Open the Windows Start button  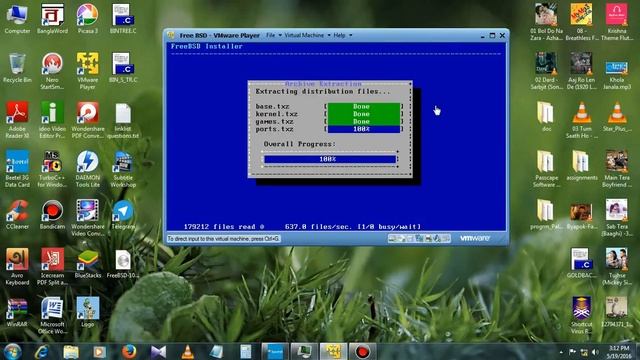point(13,352)
